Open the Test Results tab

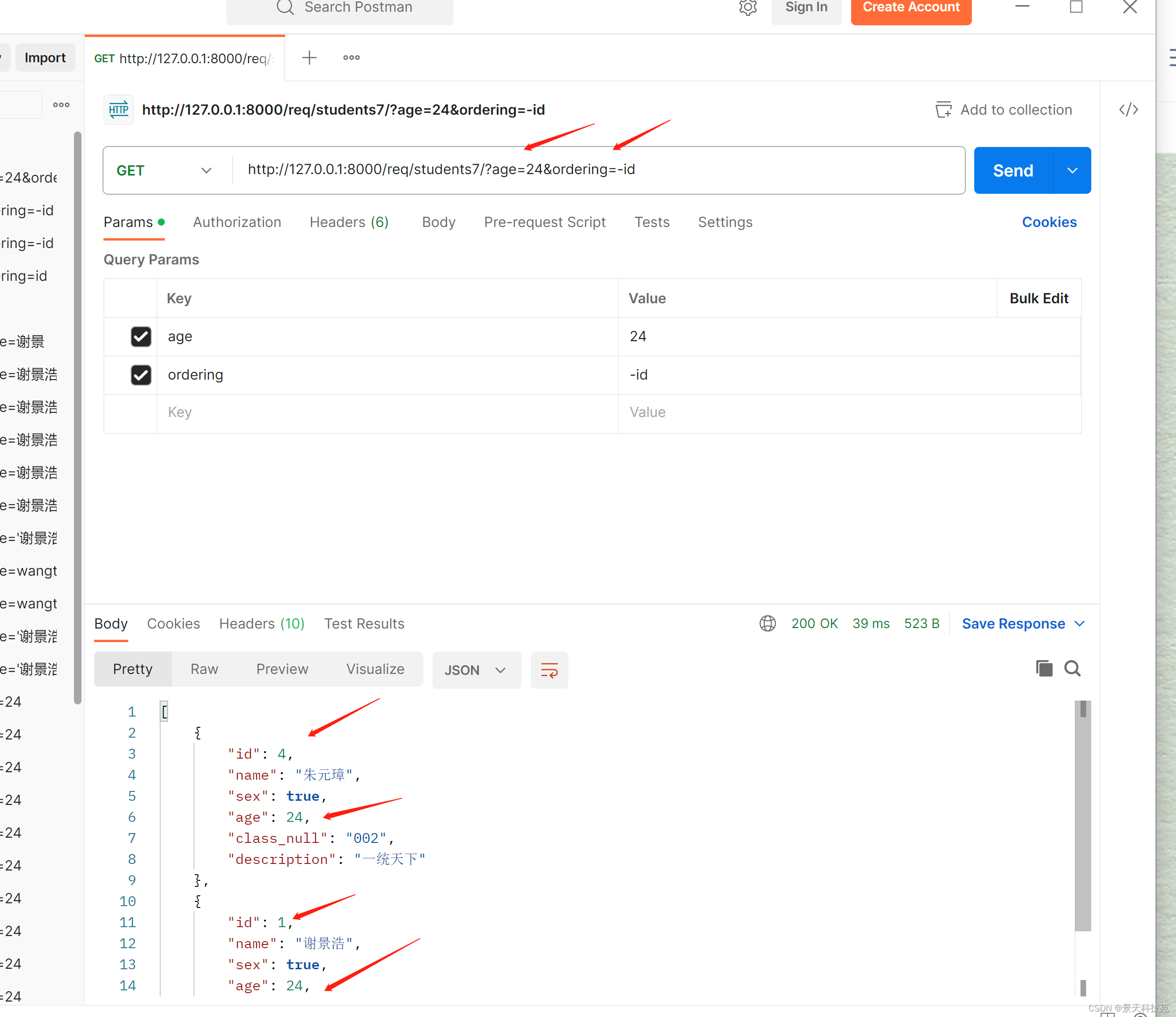pyautogui.click(x=364, y=623)
